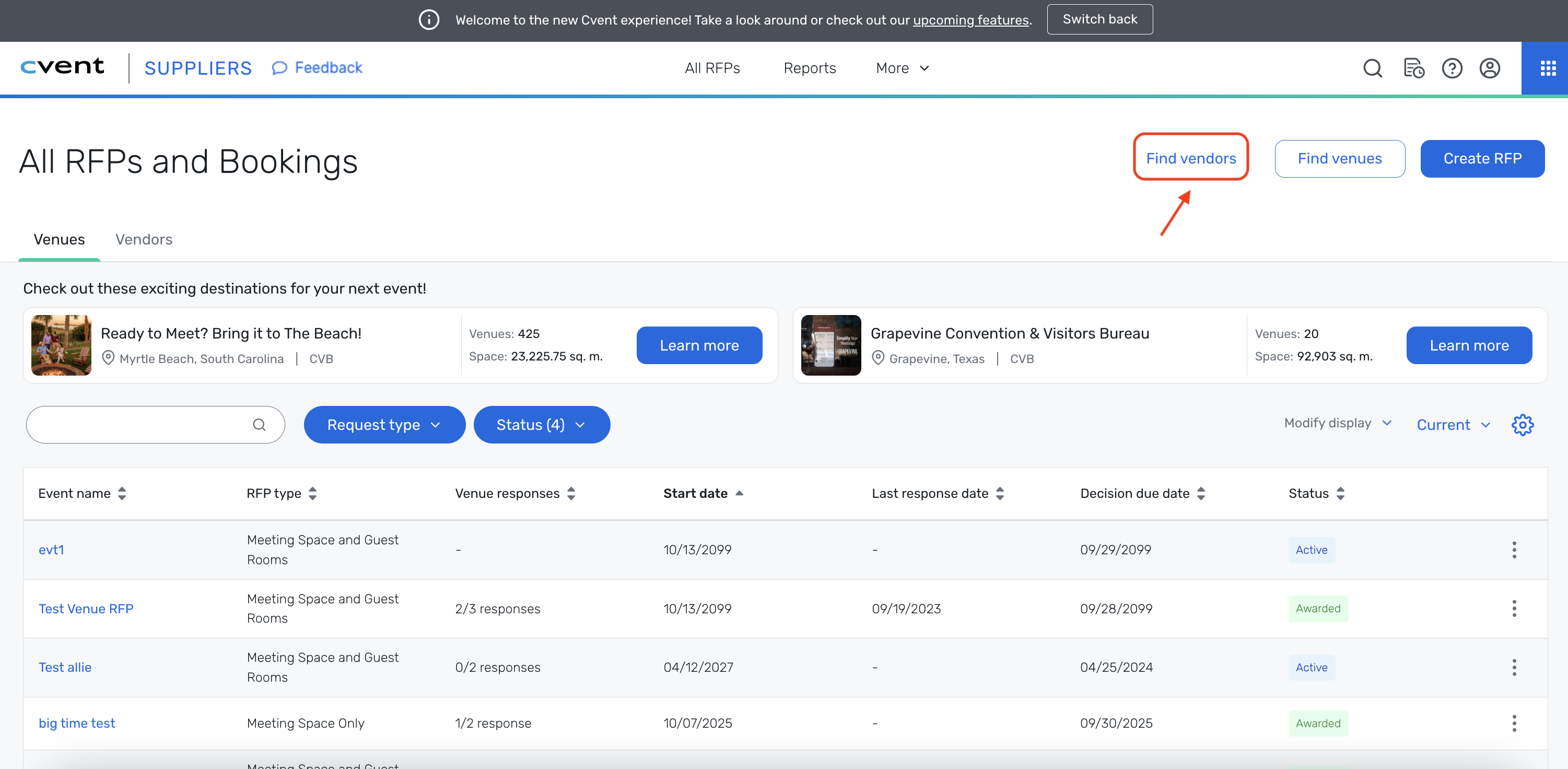Click Myrtle Beach location pin icon
The height and width of the screenshot is (769, 1568).
pos(108,358)
